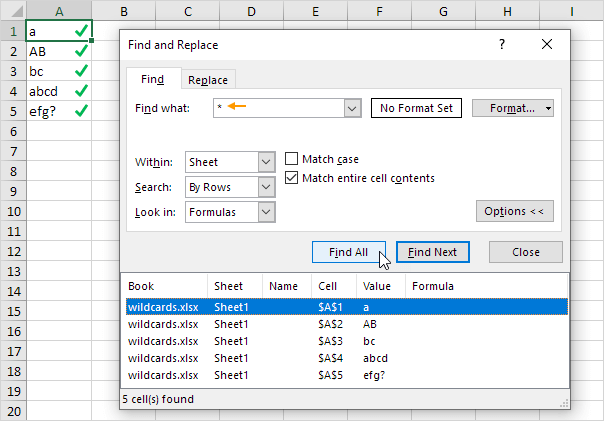Click the Help question mark icon
The height and width of the screenshot is (421, 604).
pyautogui.click(x=502, y=45)
